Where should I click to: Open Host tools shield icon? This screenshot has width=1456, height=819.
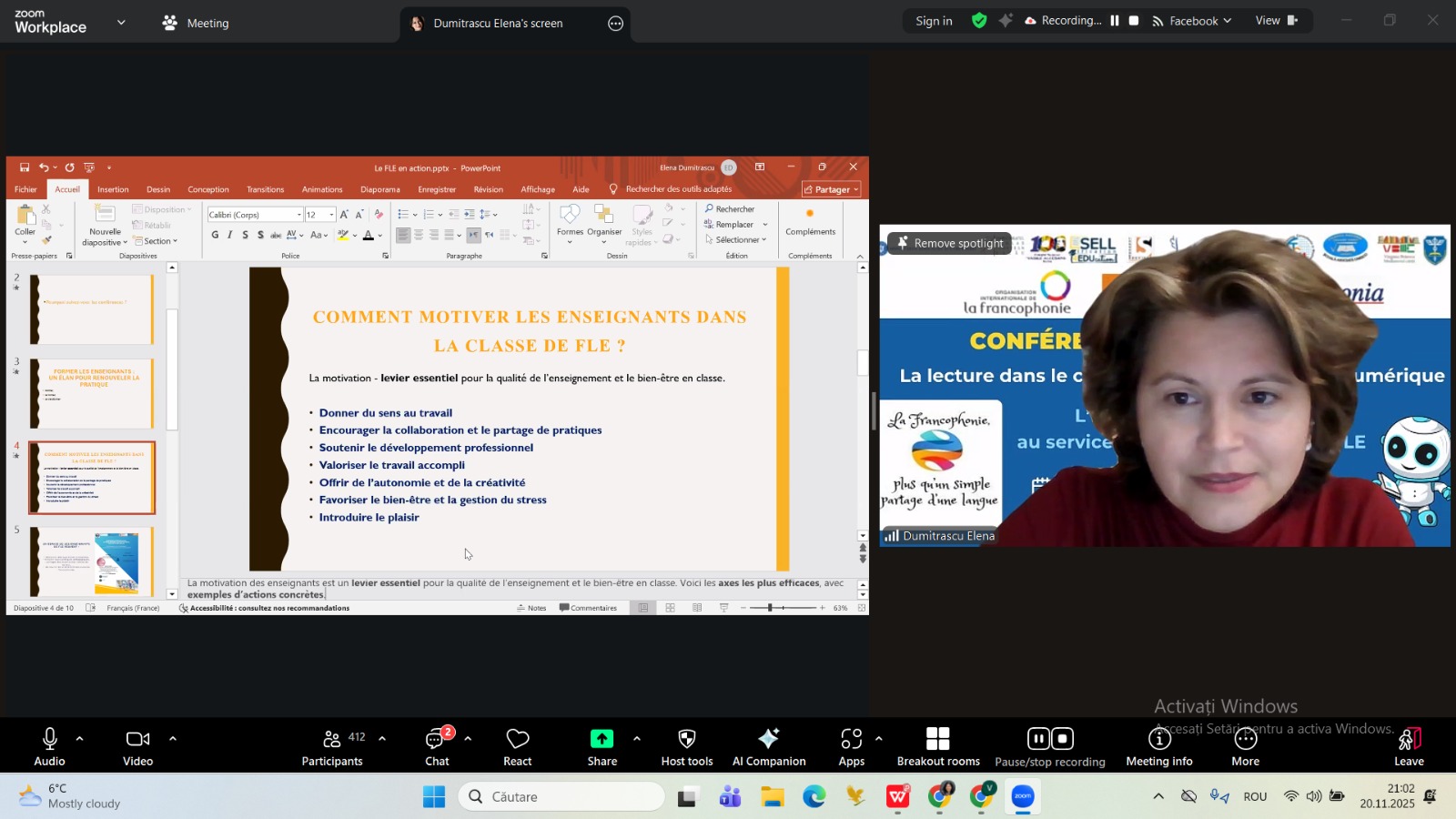pyautogui.click(x=687, y=739)
